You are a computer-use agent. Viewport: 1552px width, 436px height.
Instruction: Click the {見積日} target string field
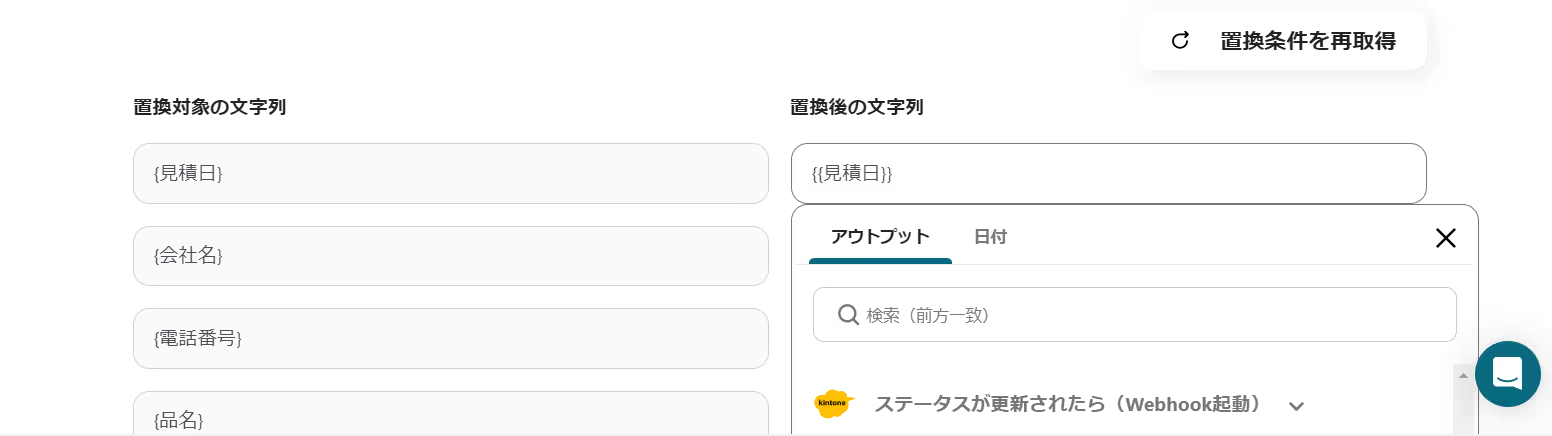coord(450,174)
